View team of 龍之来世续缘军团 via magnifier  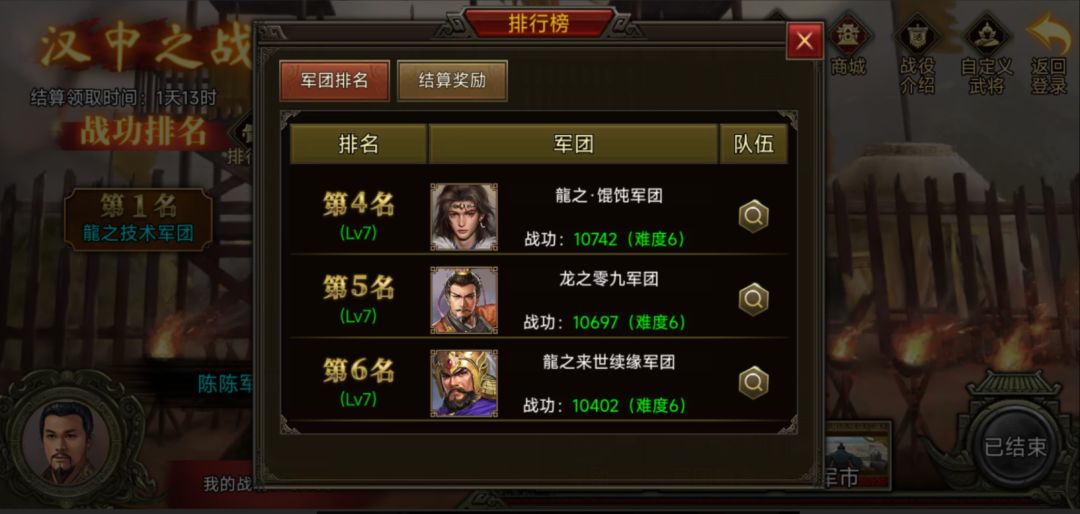click(754, 382)
